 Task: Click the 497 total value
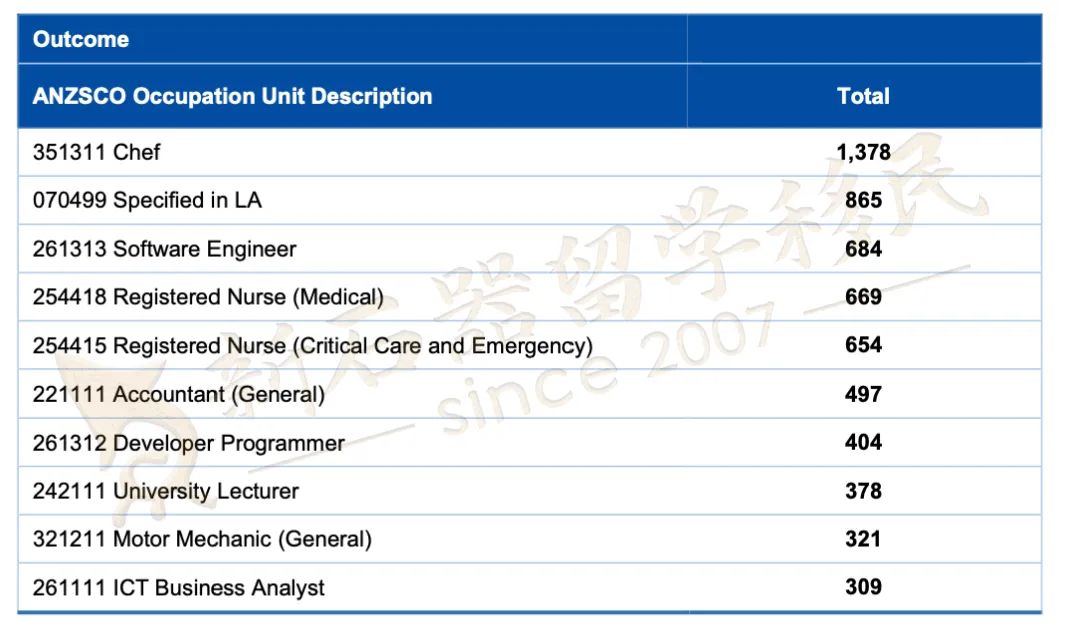point(863,394)
